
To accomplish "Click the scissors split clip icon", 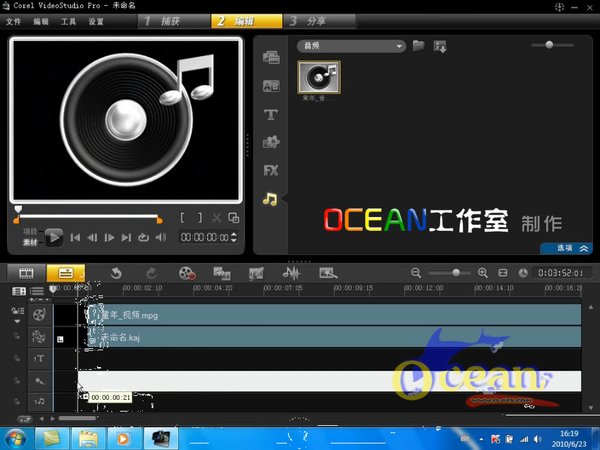I will (x=216, y=217).
